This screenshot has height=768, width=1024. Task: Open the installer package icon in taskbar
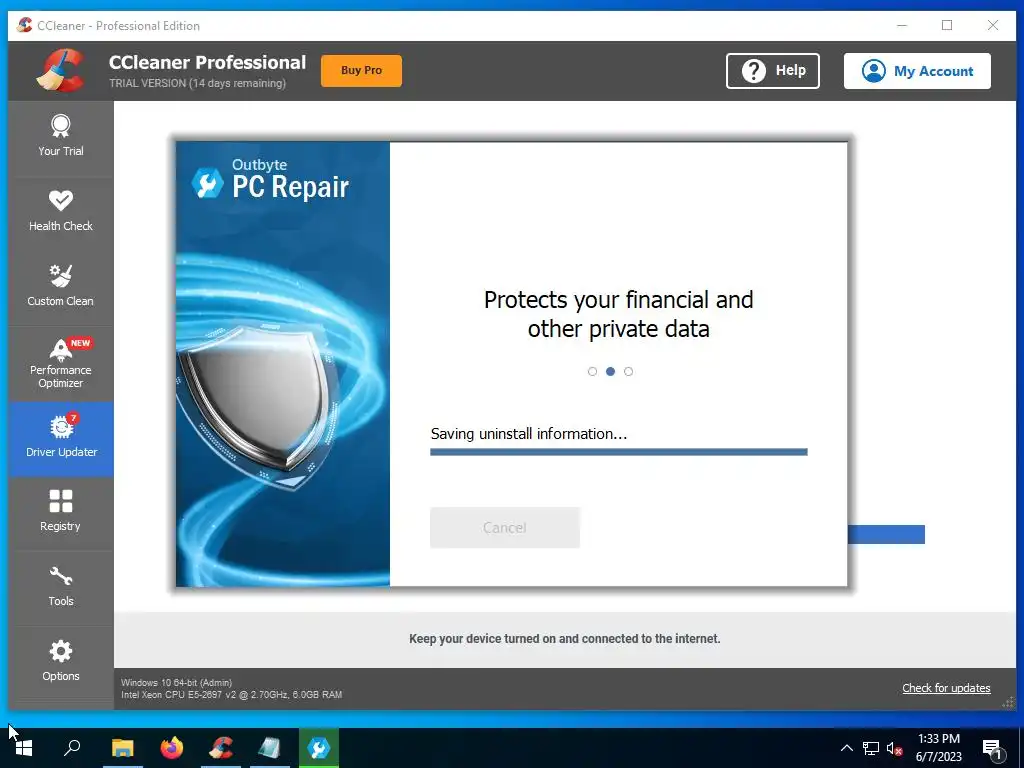pyautogui.click(x=270, y=748)
